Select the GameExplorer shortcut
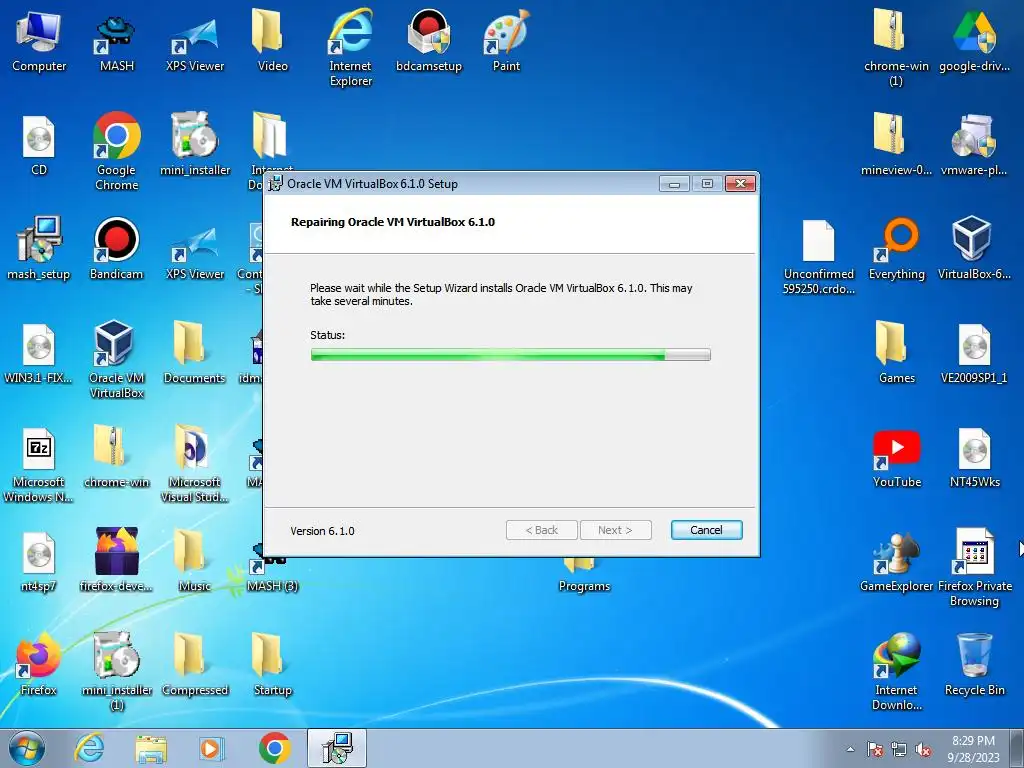The image size is (1024, 768). tap(896, 562)
